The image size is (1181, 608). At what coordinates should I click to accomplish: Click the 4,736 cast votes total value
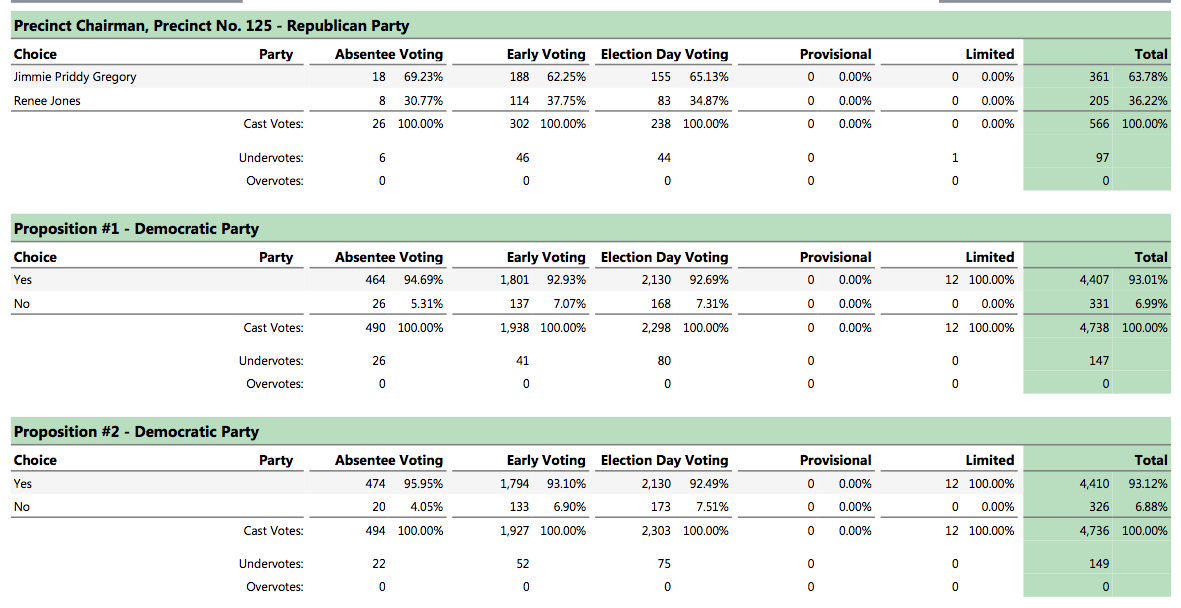(x=1093, y=531)
